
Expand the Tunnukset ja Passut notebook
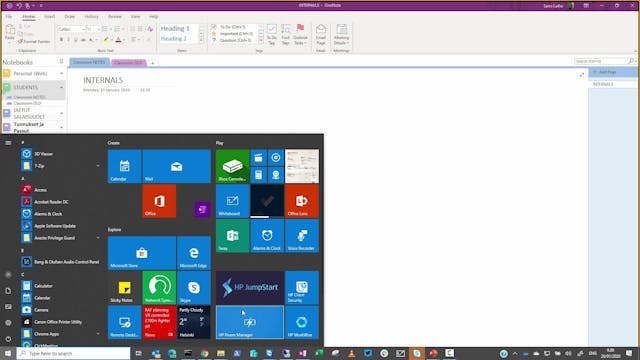point(62,127)
